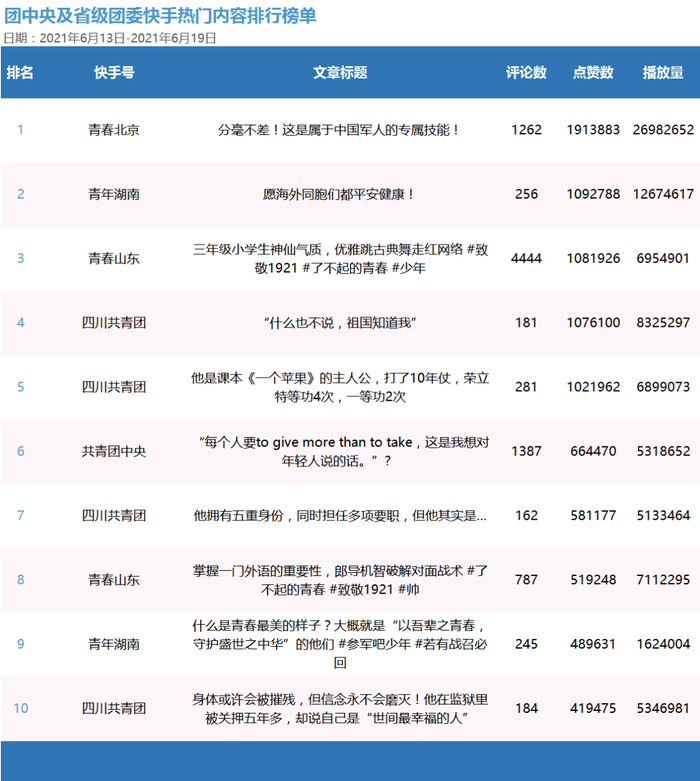The height and width of the screenshot is (781, 700).
Task: Click the 播放量 column header
Action: pyautogui.click(x=663, y=73)
